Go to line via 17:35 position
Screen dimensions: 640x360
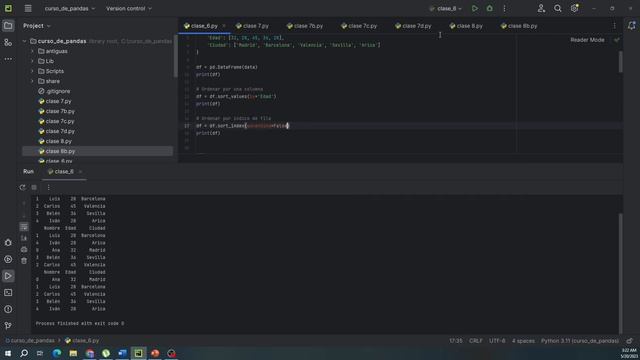point(456,341)
